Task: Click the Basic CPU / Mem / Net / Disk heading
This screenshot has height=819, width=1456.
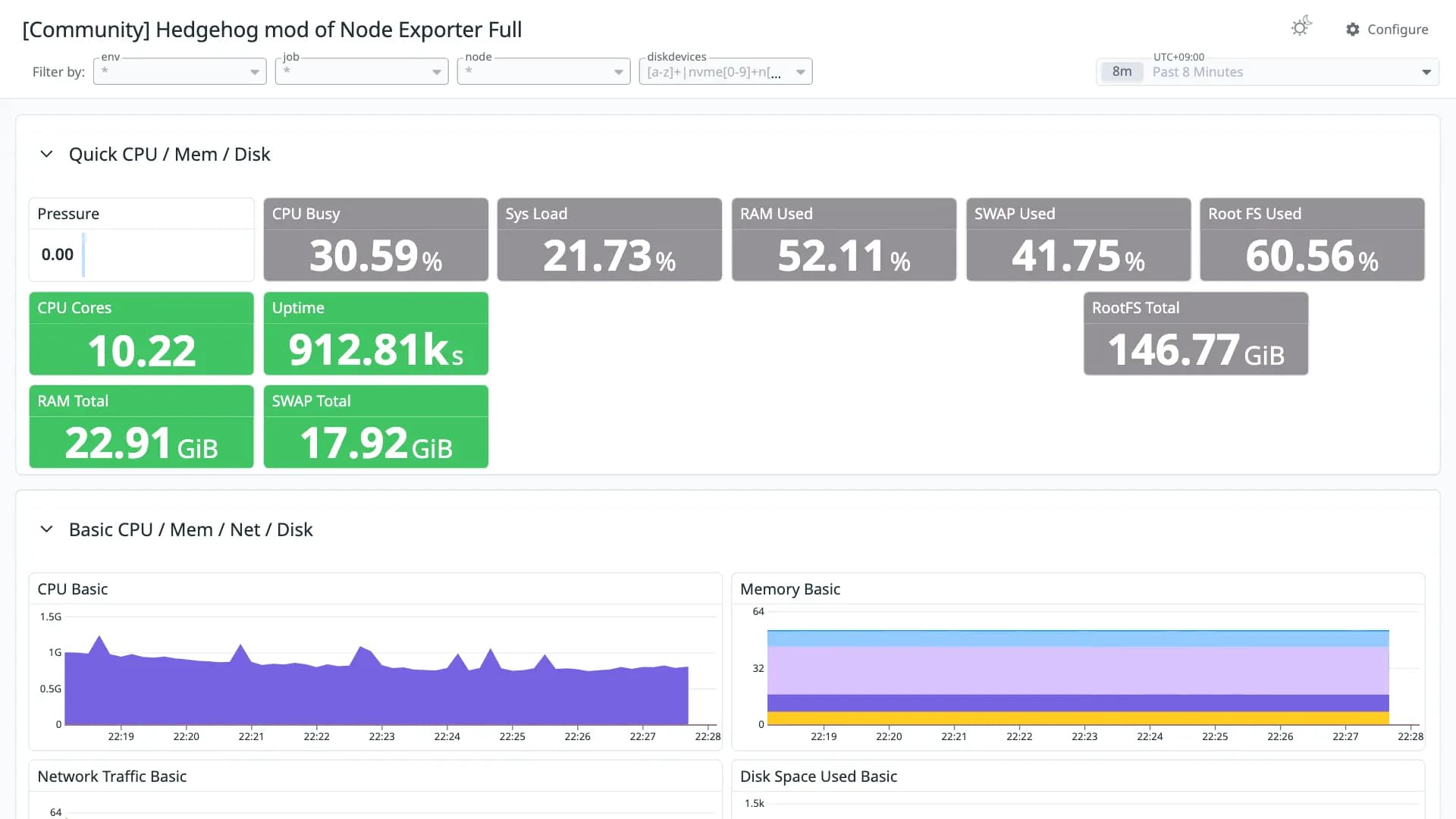Action: coord(191,529)
